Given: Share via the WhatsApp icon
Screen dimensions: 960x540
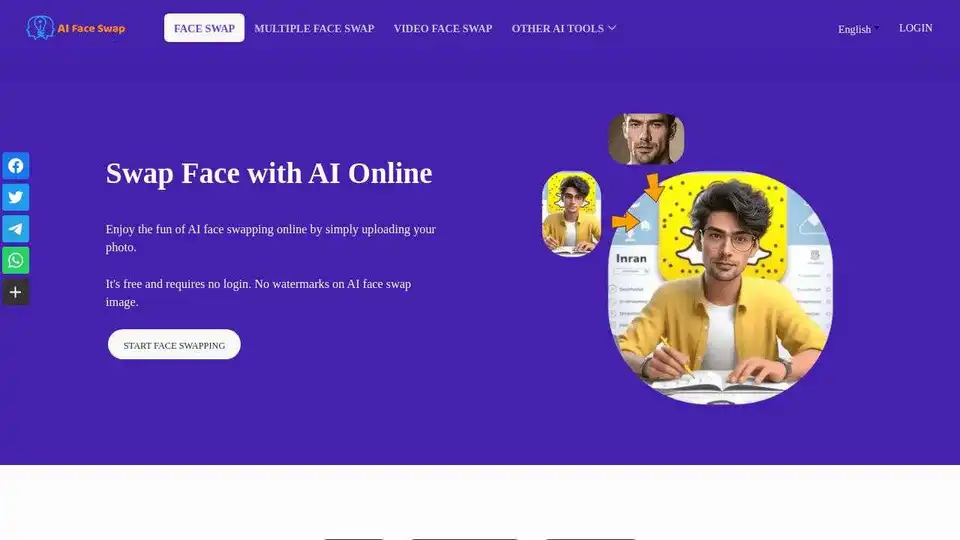Looking at the screenshot, I should (x=15, y=260).
